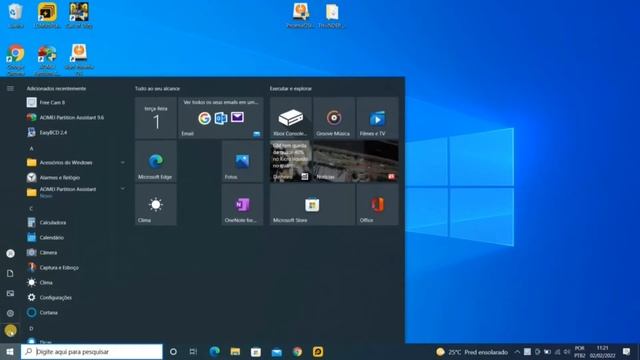
Task: Open File Explorer from the taskbar
Action: [x=235, y=352]
